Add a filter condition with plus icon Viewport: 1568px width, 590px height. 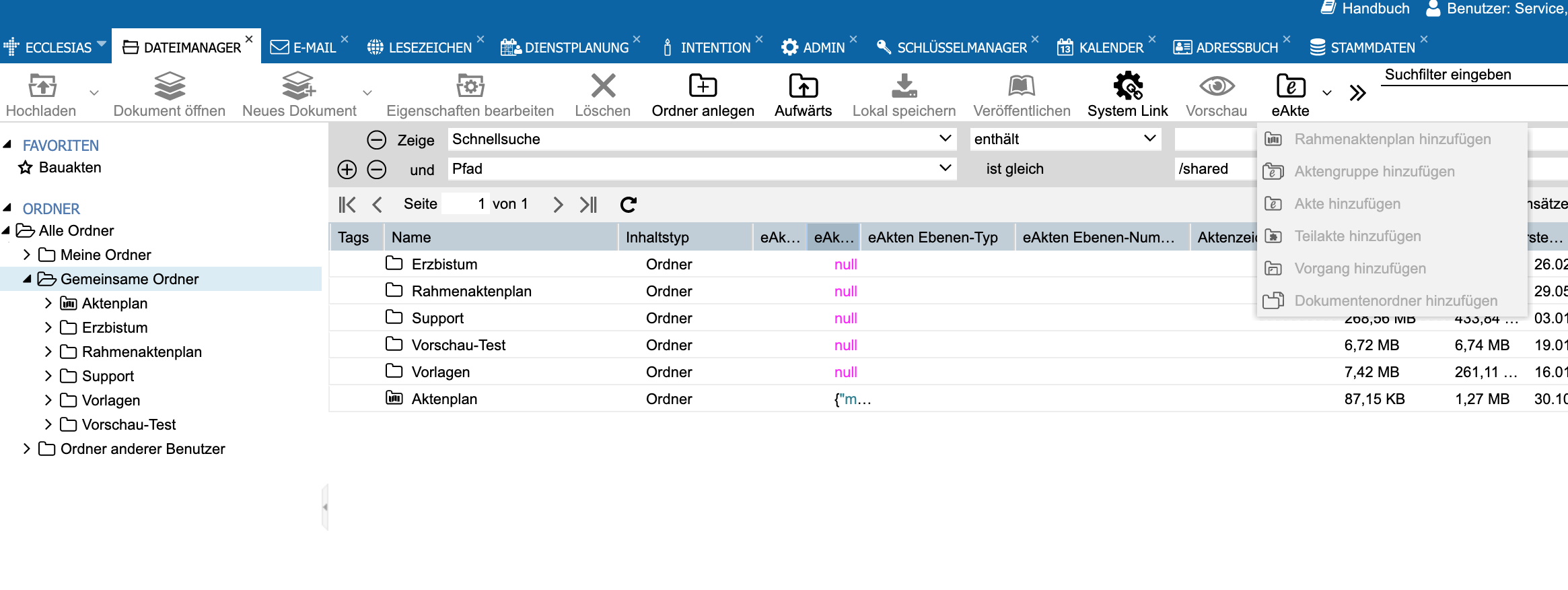point(347,169)
